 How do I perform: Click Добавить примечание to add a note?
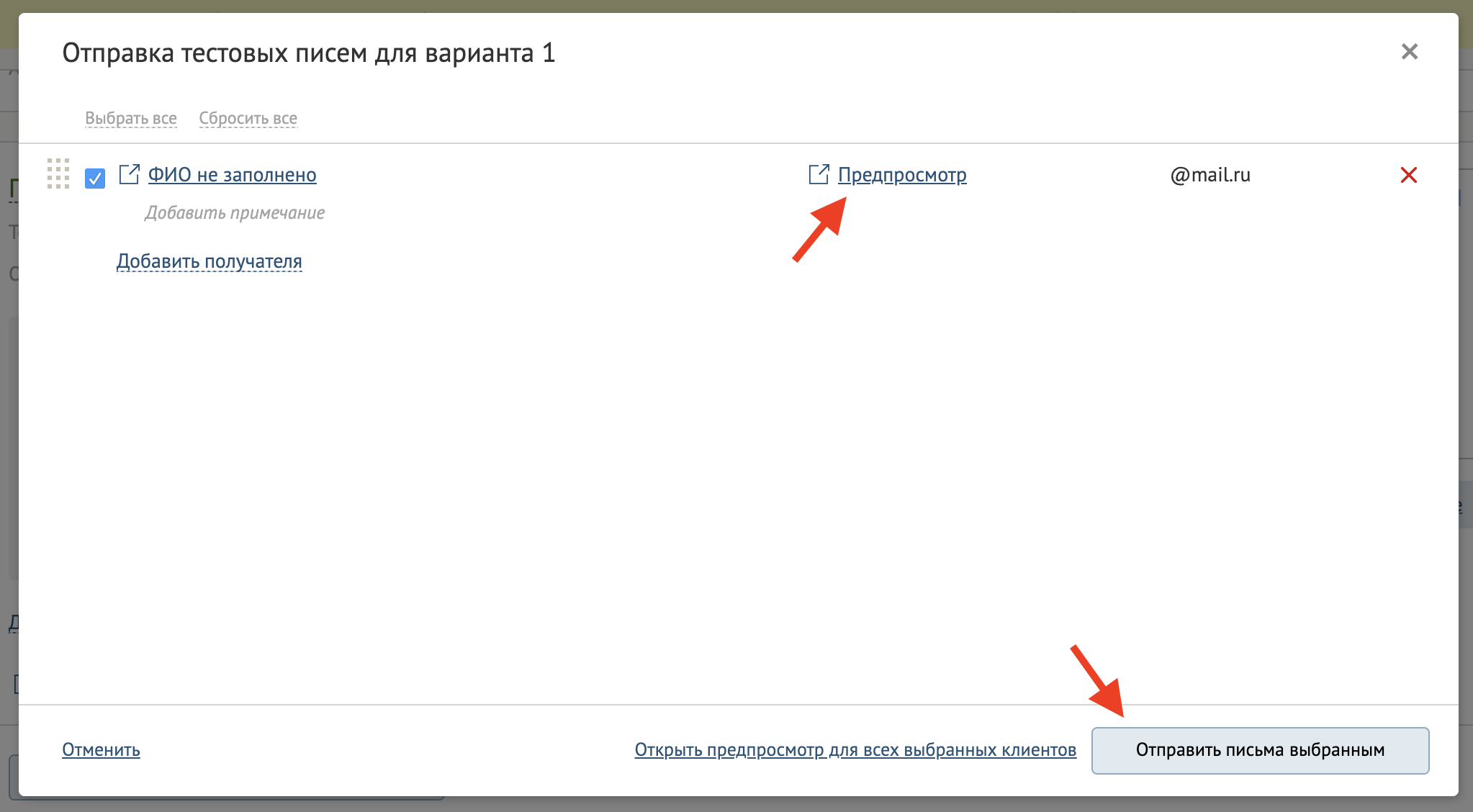[x=235, y=213]
